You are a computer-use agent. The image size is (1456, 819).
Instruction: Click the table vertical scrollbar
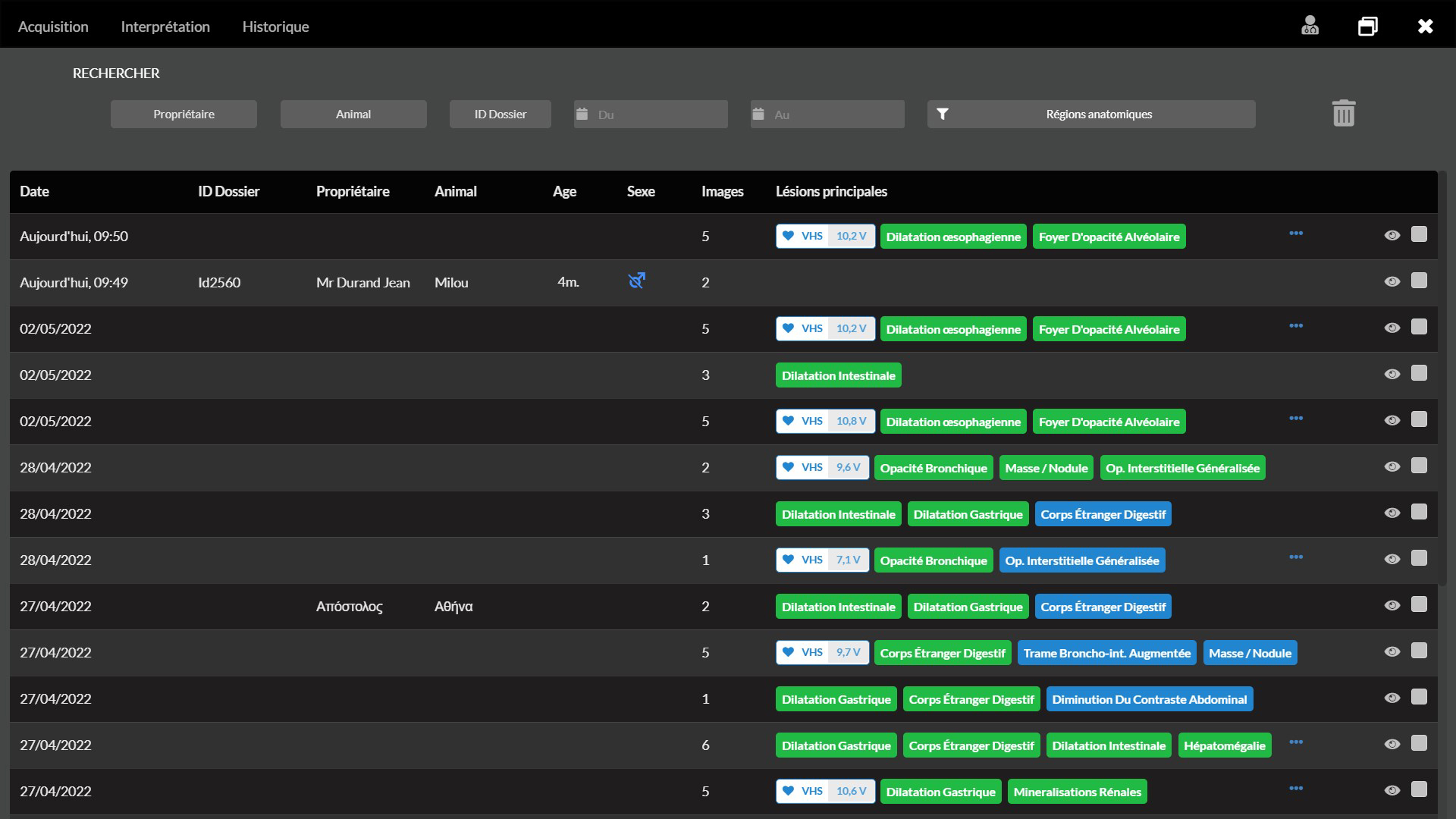tap(1442, 379)
